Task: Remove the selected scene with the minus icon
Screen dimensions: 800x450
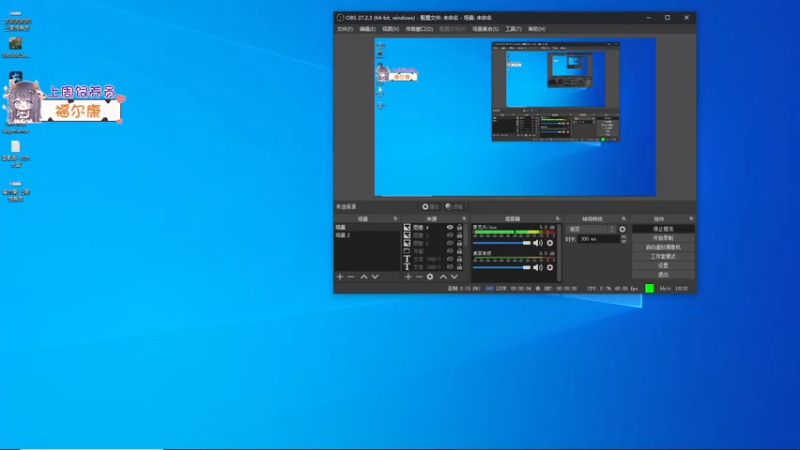Action: point(351,277)
